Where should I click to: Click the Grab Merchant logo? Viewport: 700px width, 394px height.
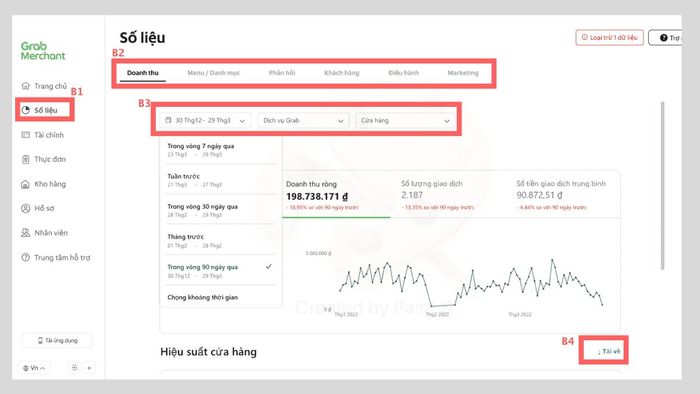pyautogui.click(x=43, y=51)
